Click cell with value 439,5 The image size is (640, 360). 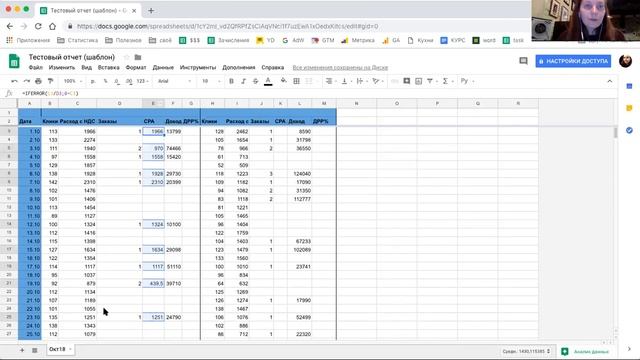tap(153, 283)
